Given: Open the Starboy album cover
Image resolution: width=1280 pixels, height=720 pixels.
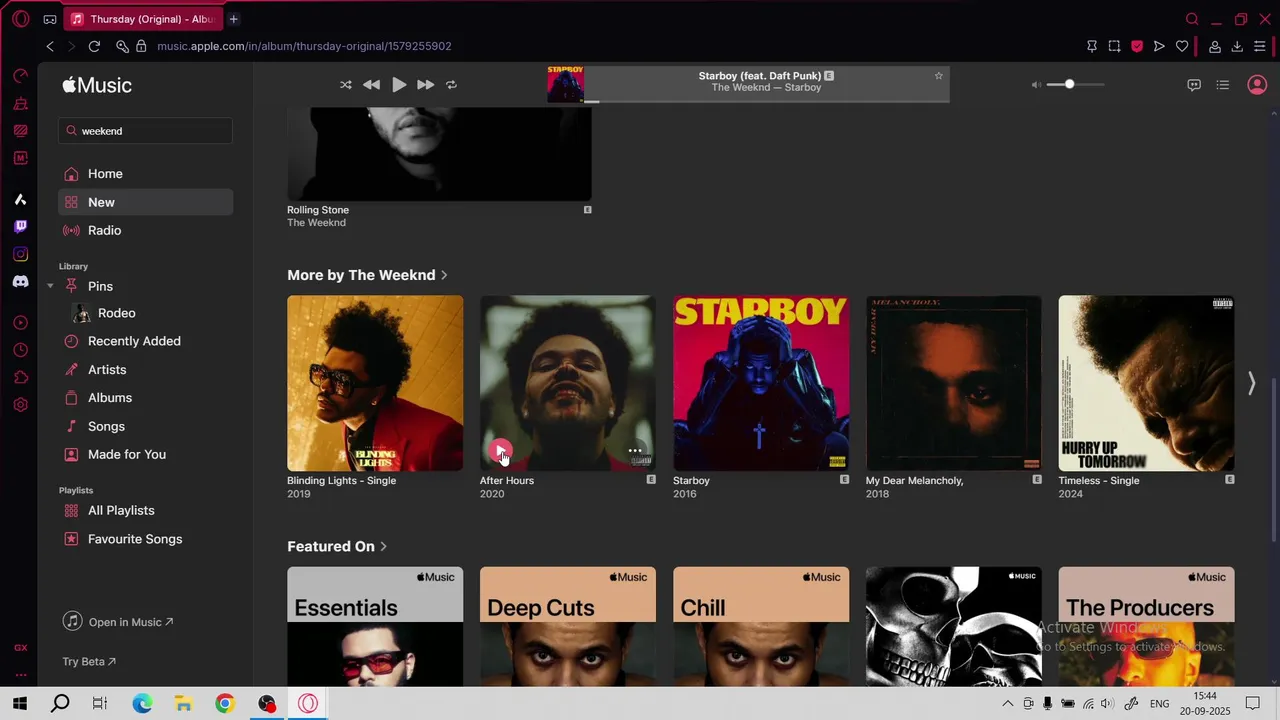Looking at the screenshot, I should (x=761, y=383).
